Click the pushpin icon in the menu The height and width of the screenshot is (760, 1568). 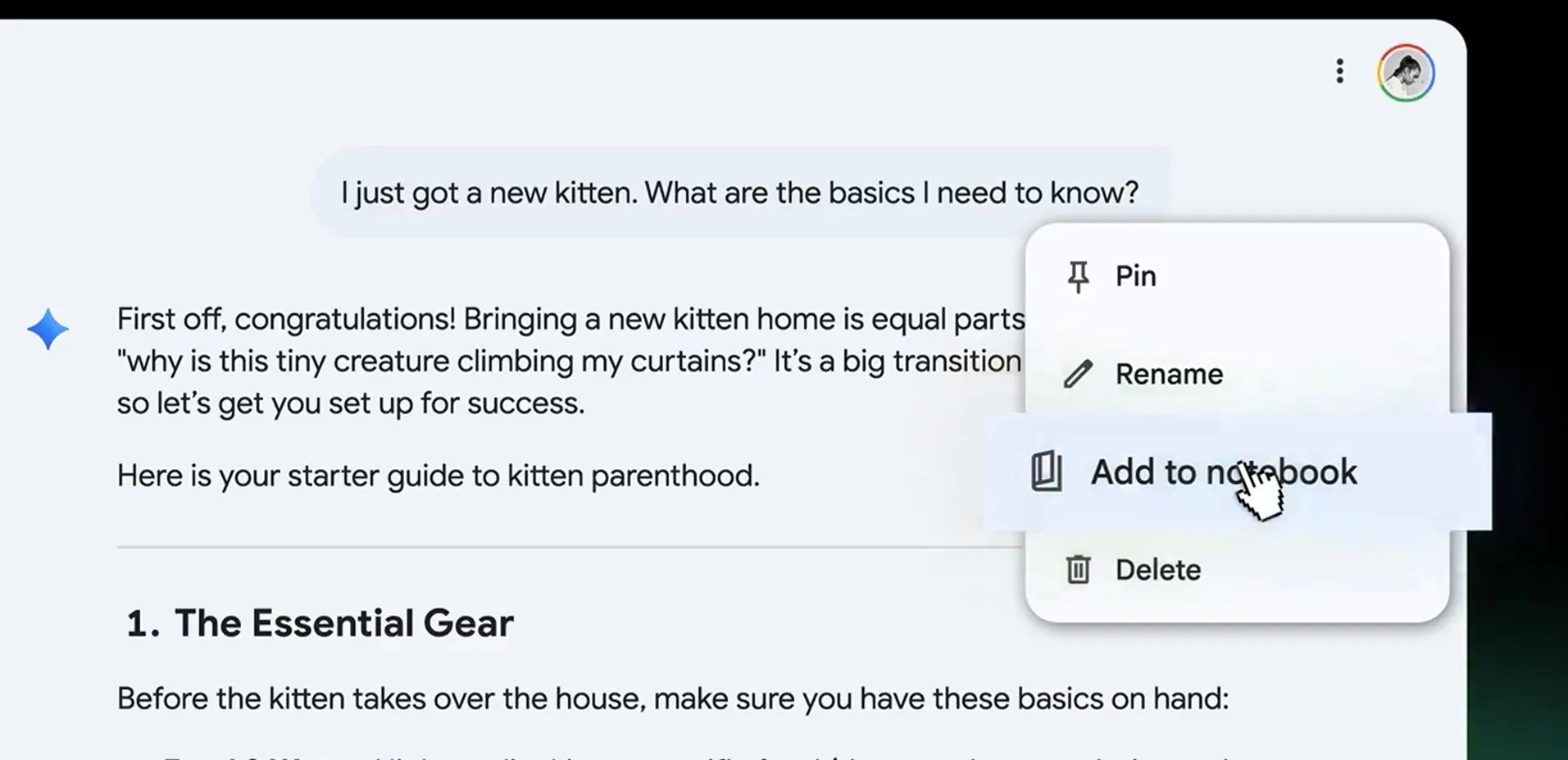[1079, 276]
